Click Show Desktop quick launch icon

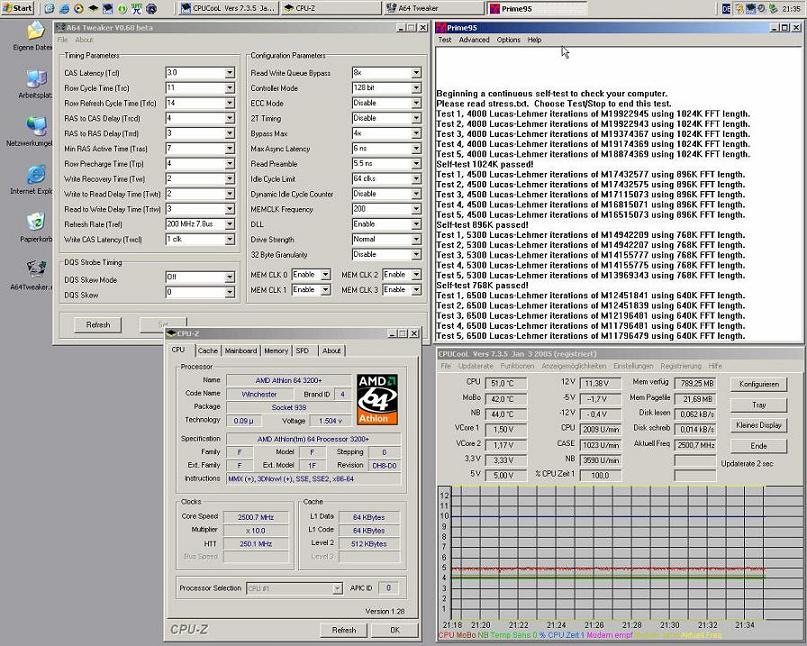(x=49, y=9)
